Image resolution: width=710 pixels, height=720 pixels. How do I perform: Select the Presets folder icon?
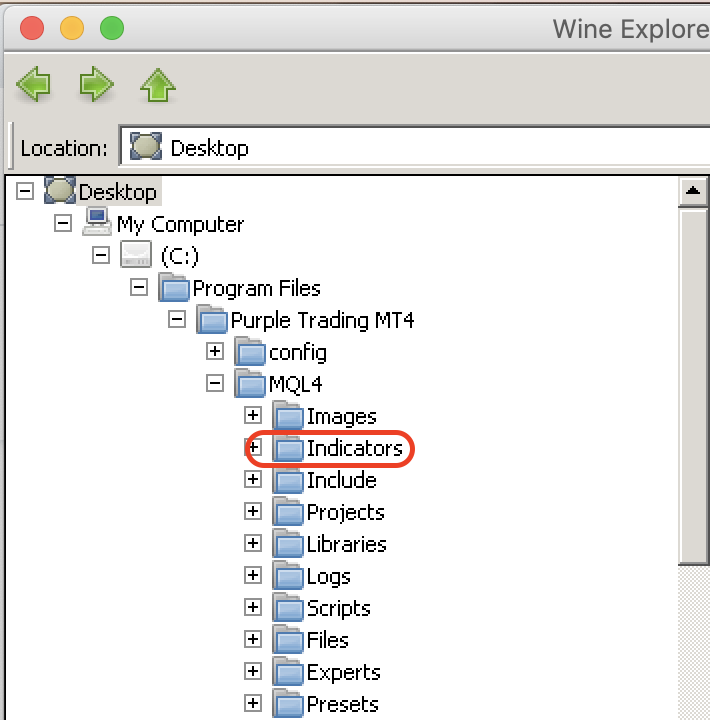point(288,703)
